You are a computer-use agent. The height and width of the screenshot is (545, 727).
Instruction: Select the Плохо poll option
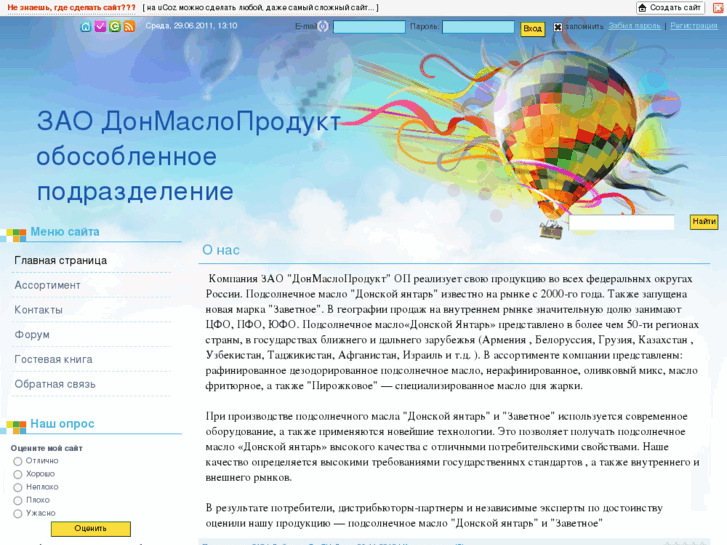(x=18, y=500)
